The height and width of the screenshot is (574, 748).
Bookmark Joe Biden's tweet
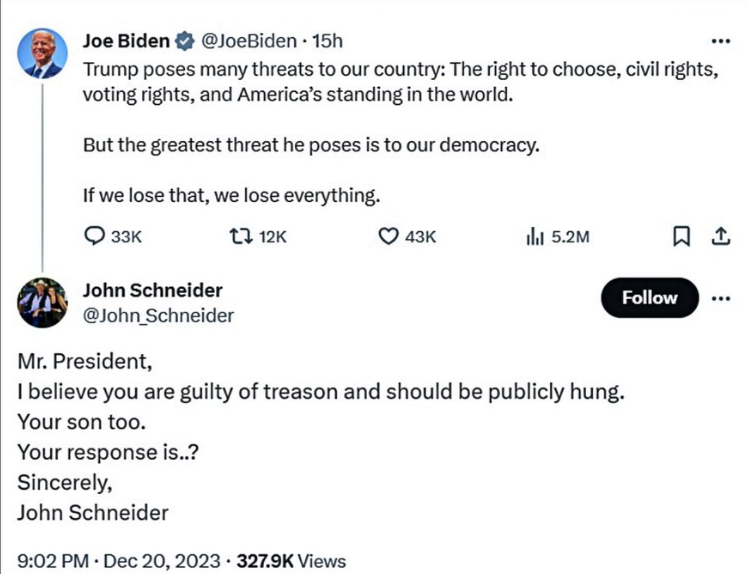click(681, 236)
